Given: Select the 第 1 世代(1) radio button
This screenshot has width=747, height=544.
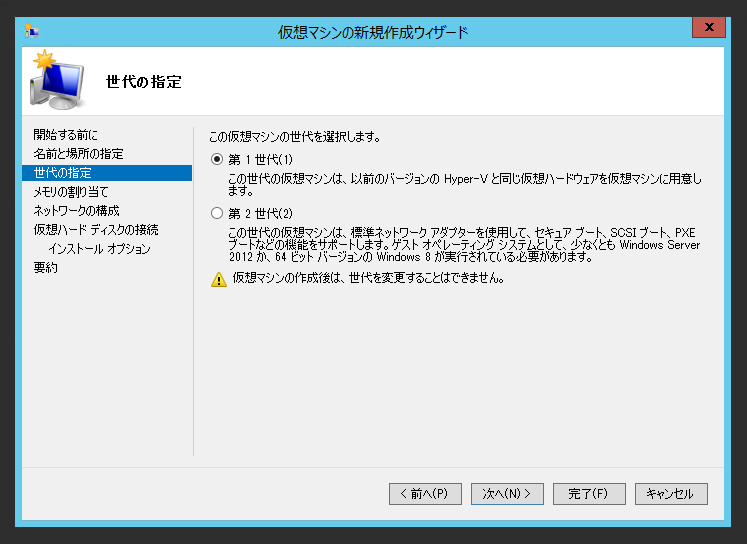Looking at the screenshot, I should click(217, 159).
